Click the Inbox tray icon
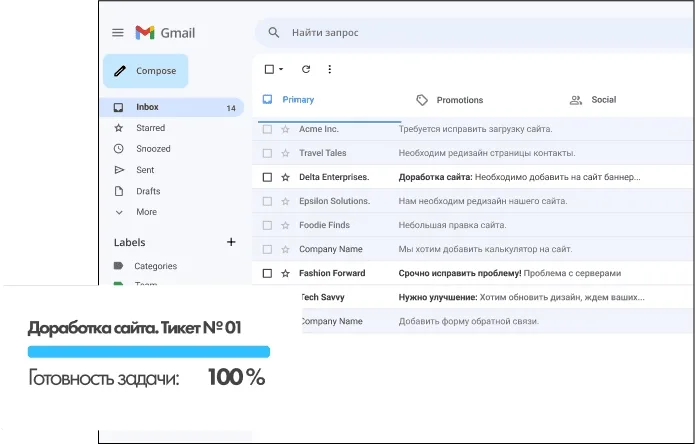This screenshot has height=444, width=695. pyautogui.click(x=118, y=107)
